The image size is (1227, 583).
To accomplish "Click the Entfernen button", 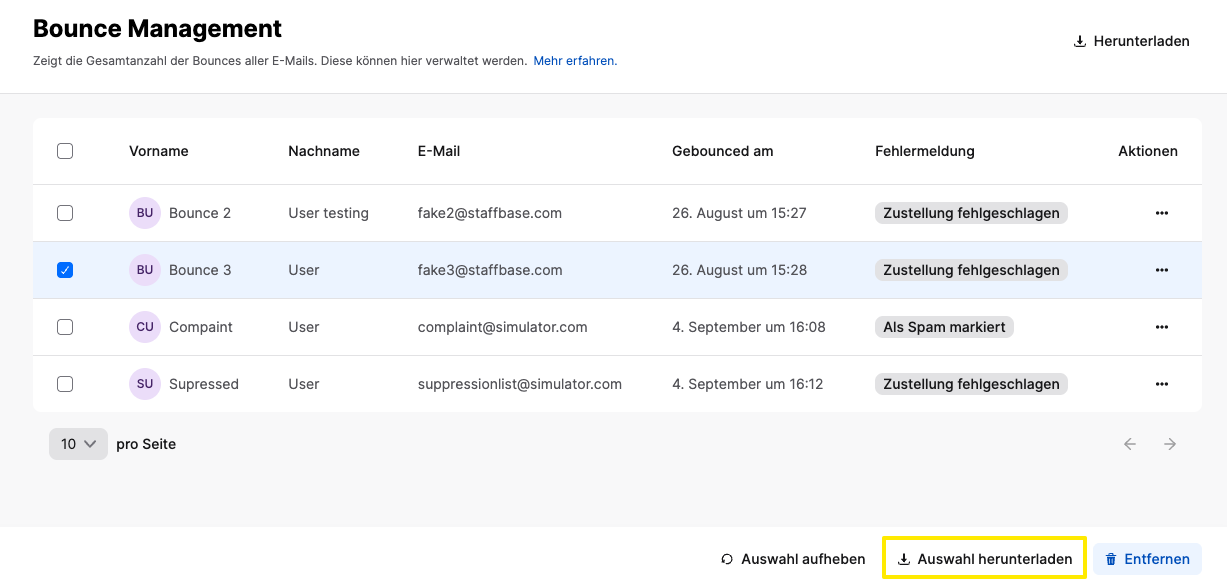I will point(1147,559).
